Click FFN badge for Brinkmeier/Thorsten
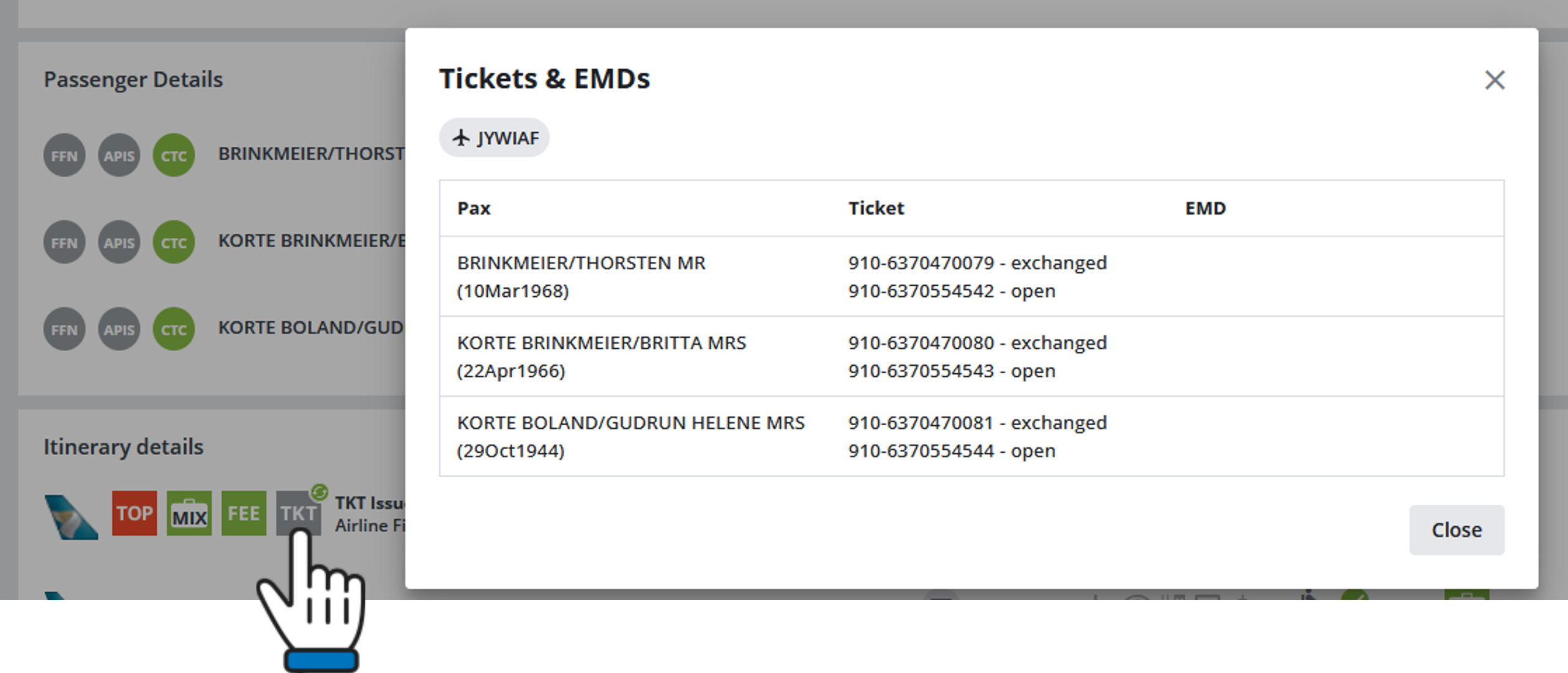This screenshot has width=1568, height=673. pos(64,155)
